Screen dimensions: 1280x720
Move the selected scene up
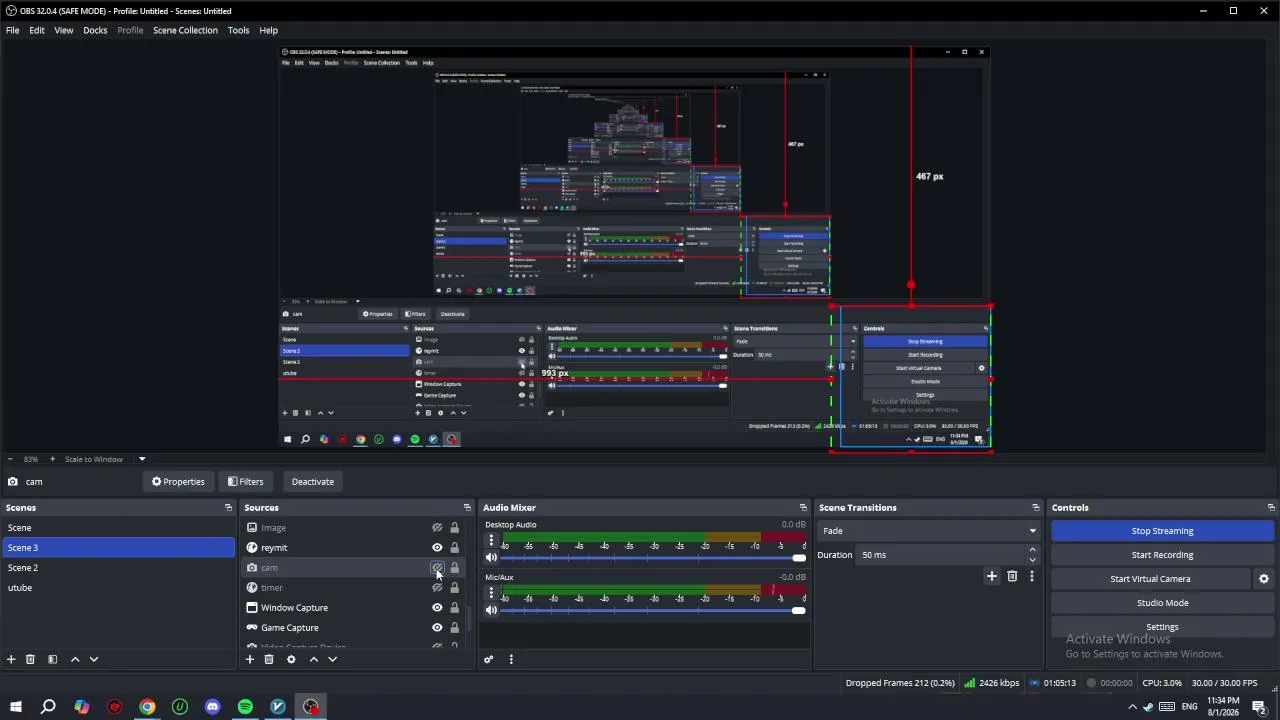(x=74, y=659)
